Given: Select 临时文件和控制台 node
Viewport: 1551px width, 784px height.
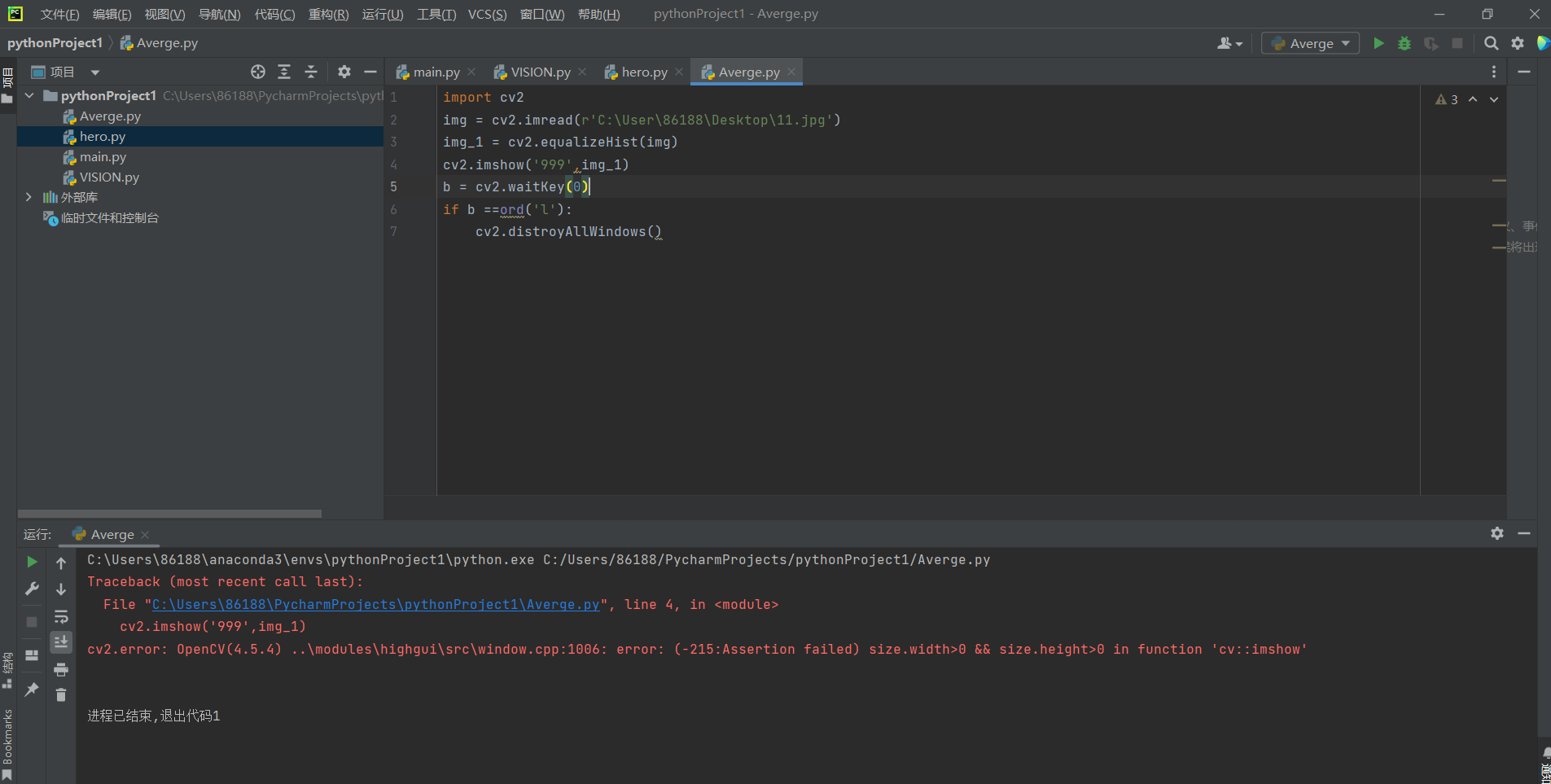Looking at the screenshot, I should pos(109,218).
